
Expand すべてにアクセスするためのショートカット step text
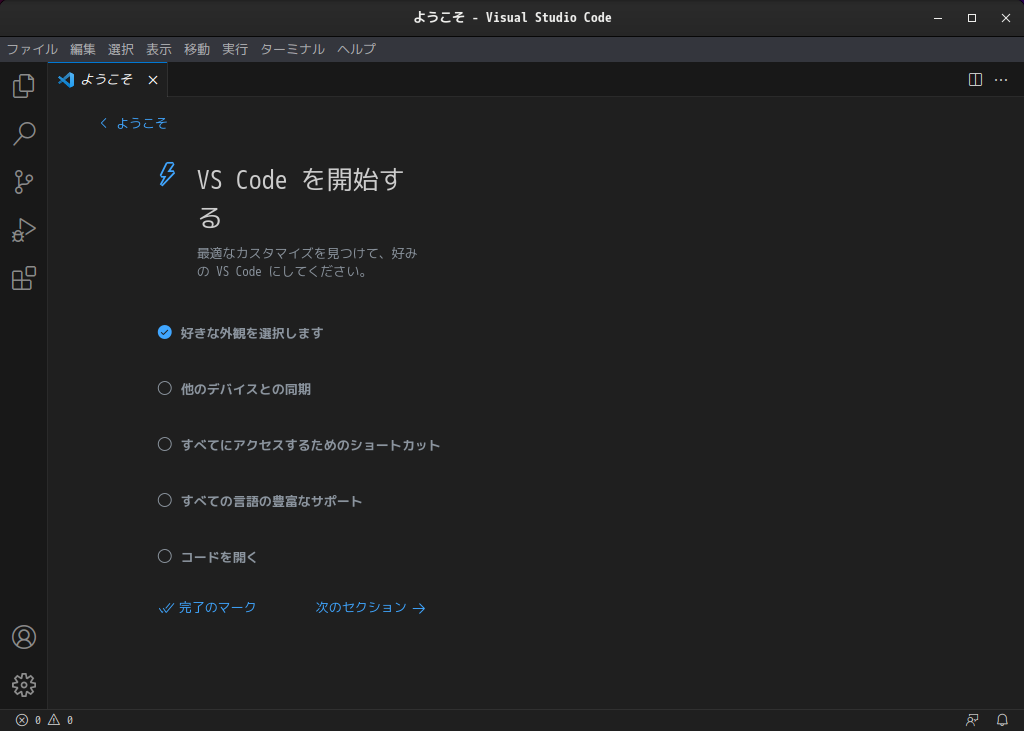pyautogui.click(x=310, y=445)
